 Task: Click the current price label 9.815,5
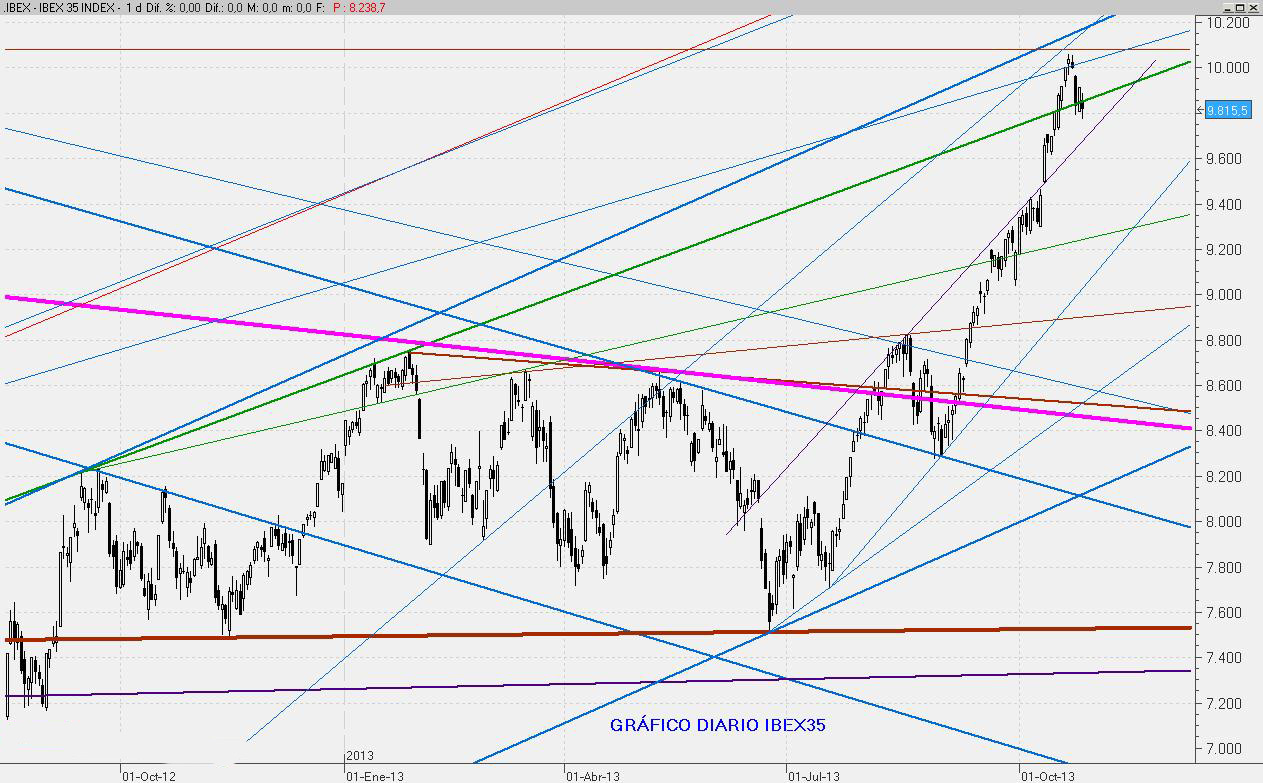(x=1227, y=111)
